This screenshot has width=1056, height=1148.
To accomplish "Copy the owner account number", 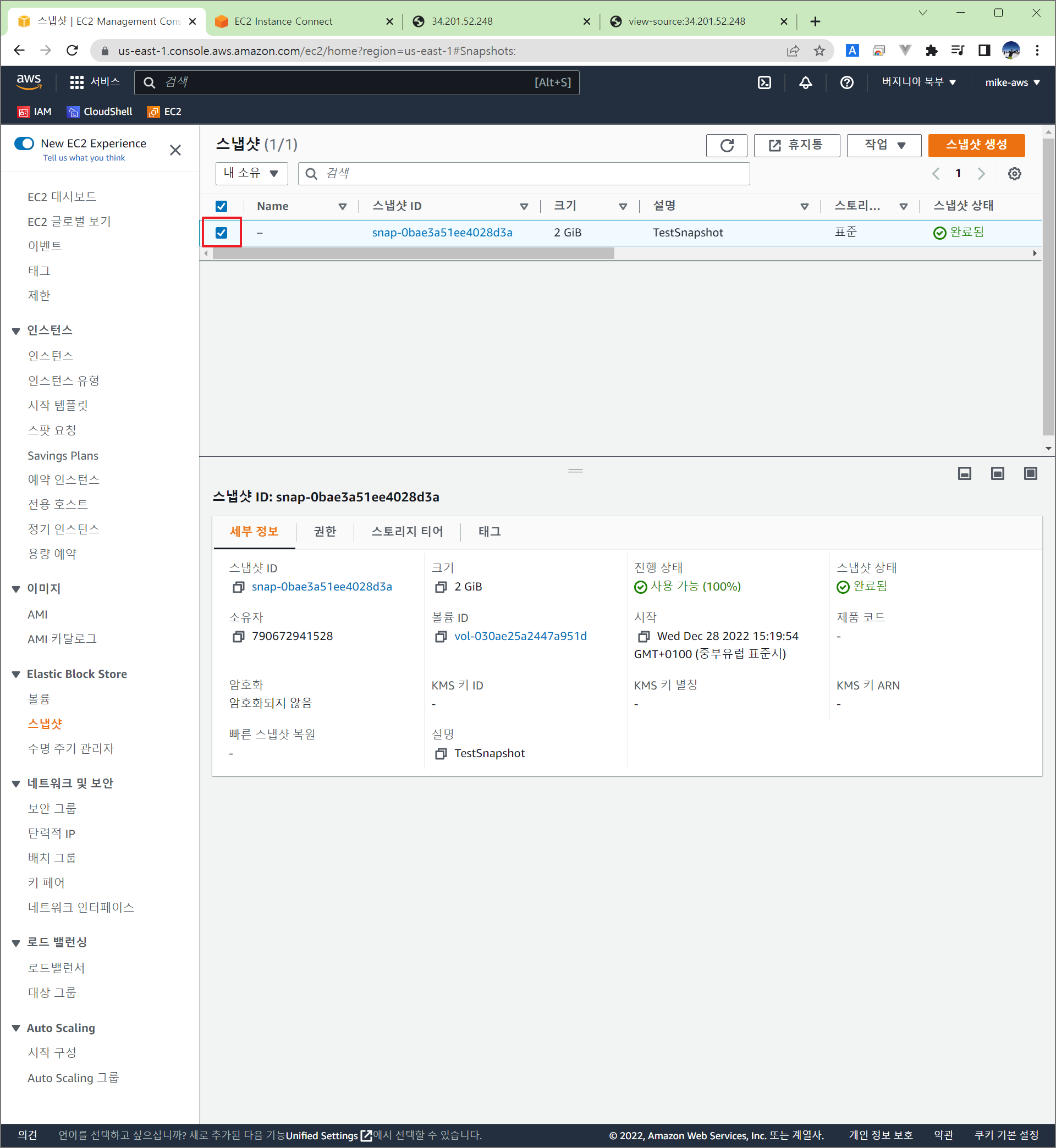I will (238, 636).
